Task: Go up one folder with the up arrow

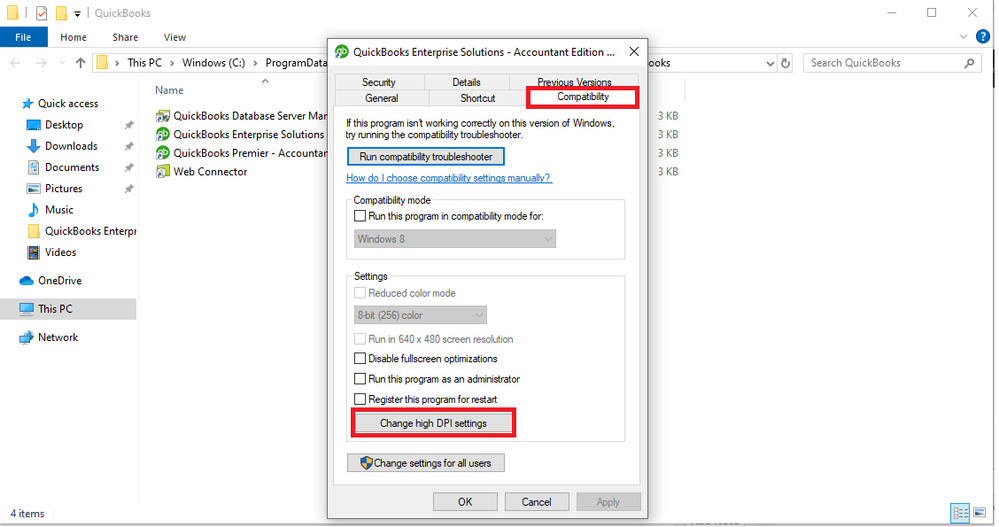Action: (x=80, y=62)
